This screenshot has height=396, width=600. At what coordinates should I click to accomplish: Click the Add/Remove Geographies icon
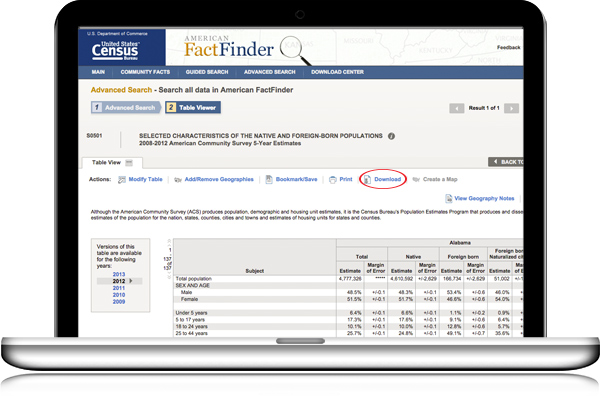[x=178, y=179]
